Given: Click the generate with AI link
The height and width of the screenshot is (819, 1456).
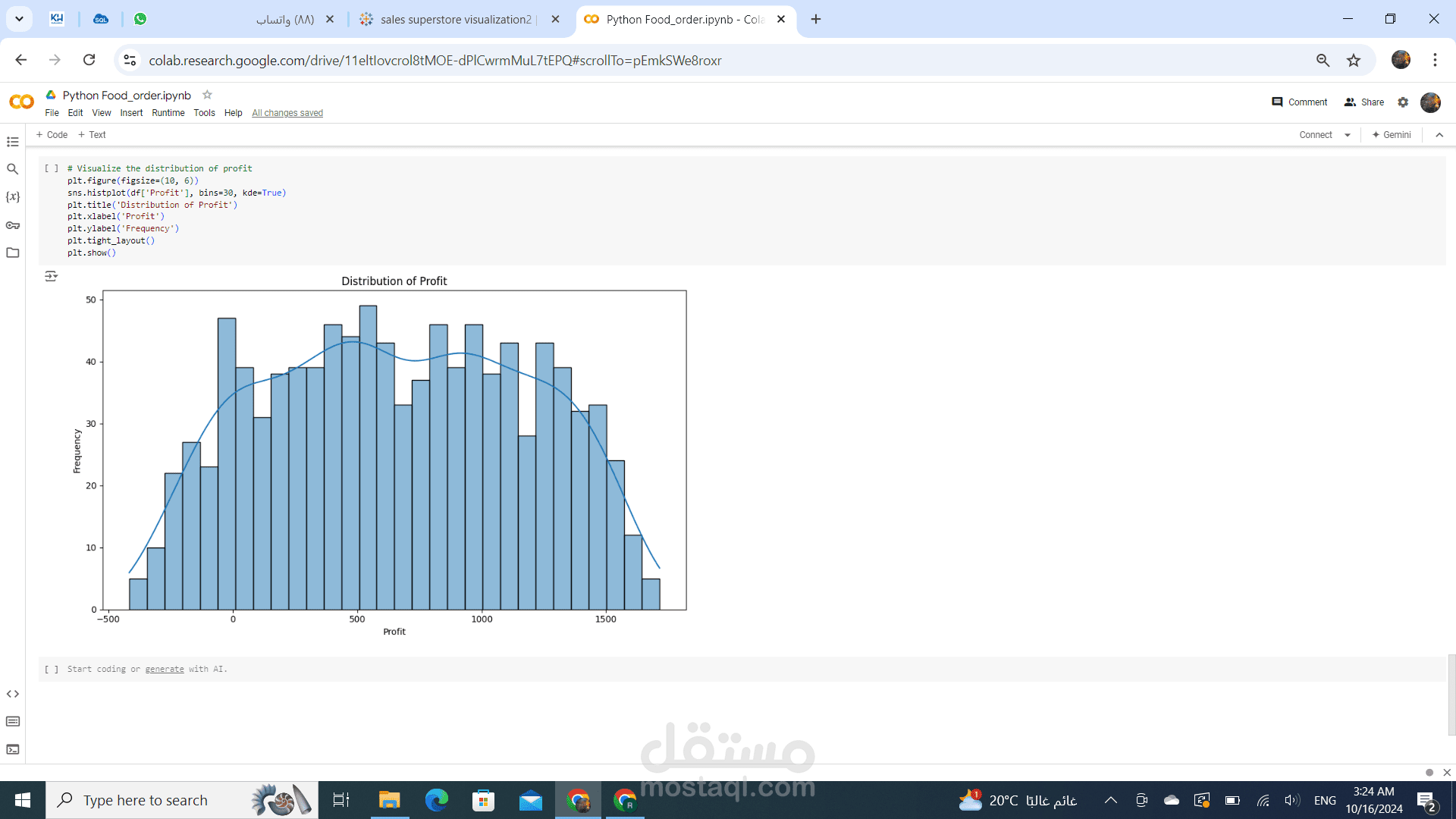Looking at the screenshot, I should (x=165, y=669).
